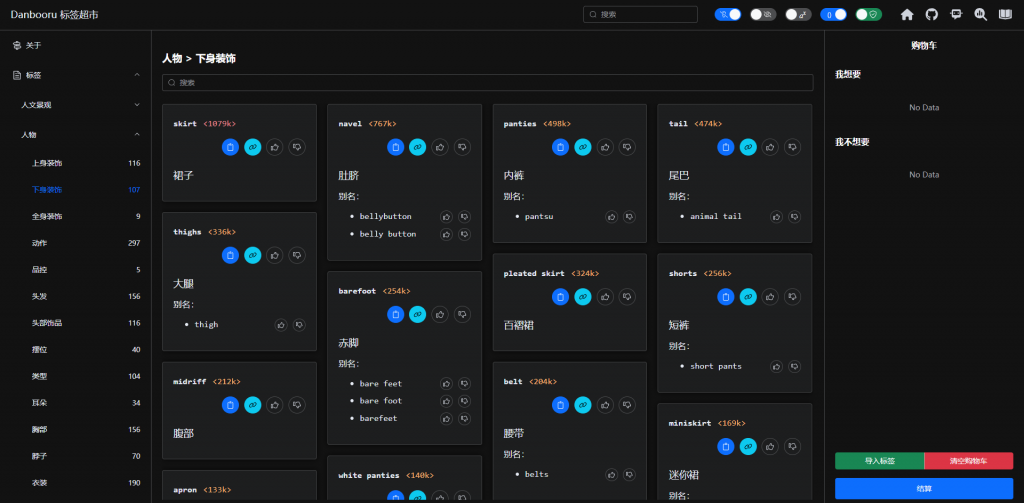1024x503 pixels.
Task: Copy the pleated skirt tag
Action: pos(560,297)
